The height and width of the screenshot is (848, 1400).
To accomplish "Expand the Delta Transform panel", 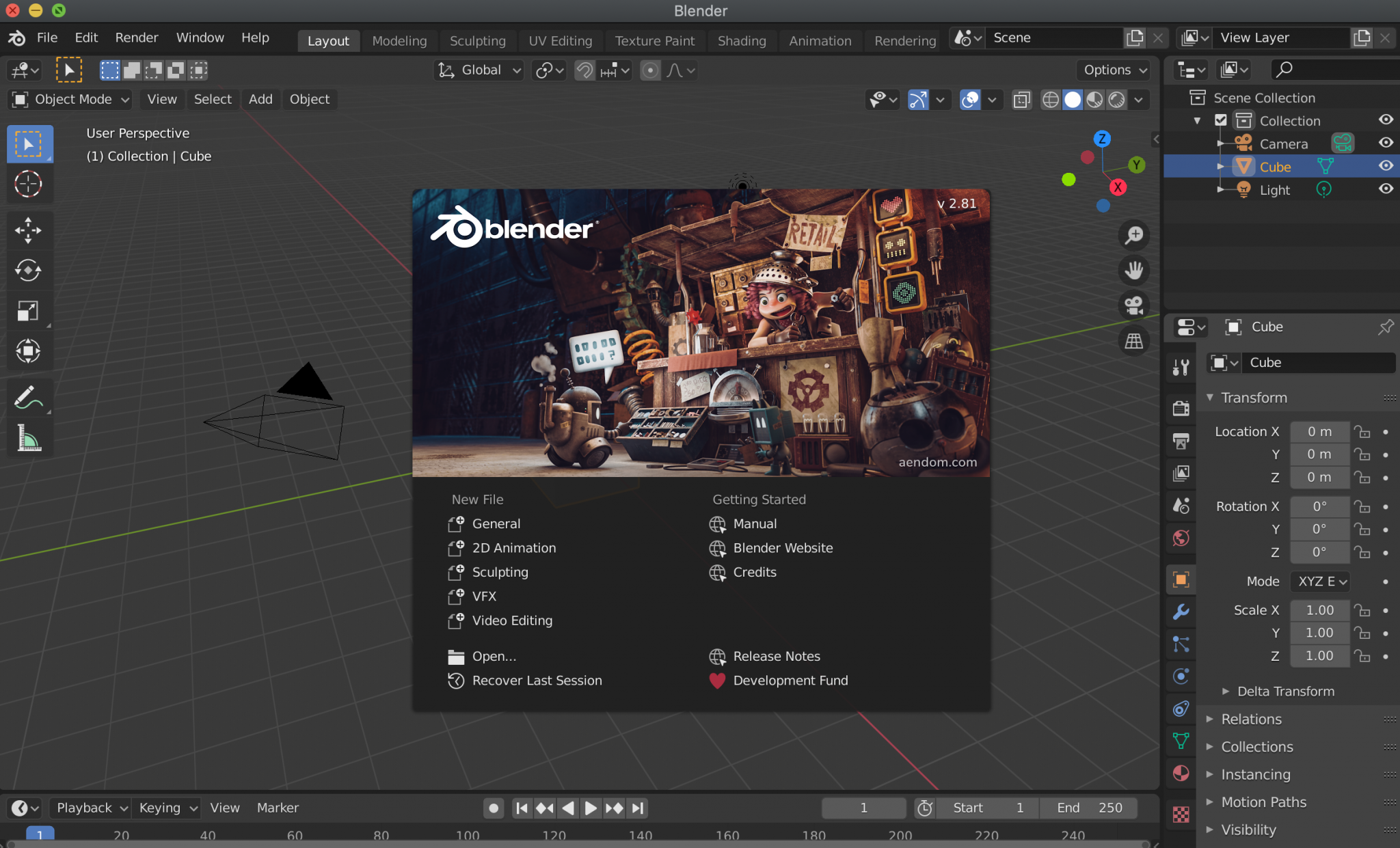I will 1285,691.
